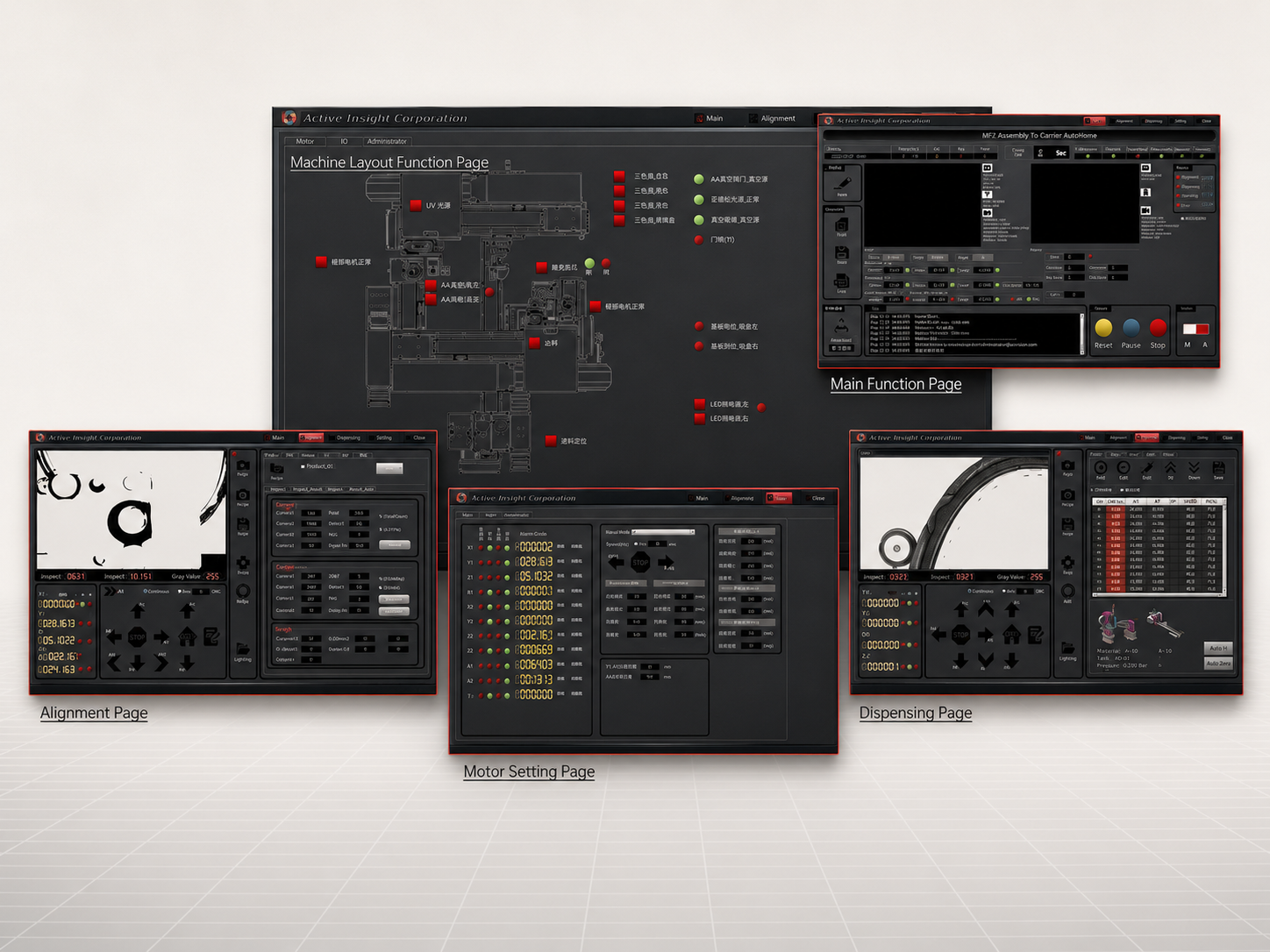Click the Main tab in Alignment Page window
1270x952 pixels.
point(275,437)
